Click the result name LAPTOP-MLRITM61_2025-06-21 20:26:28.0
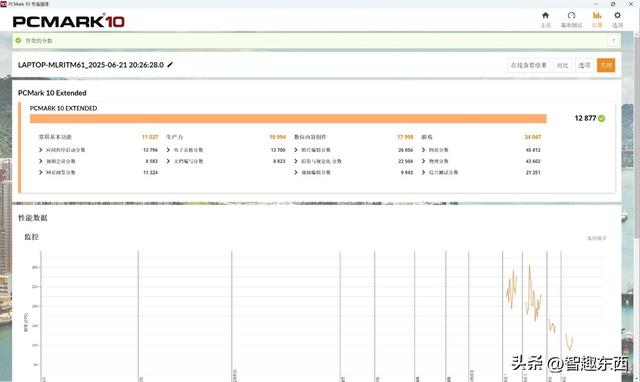This screenshot has width=640, height=382. (x=91, y=65)
